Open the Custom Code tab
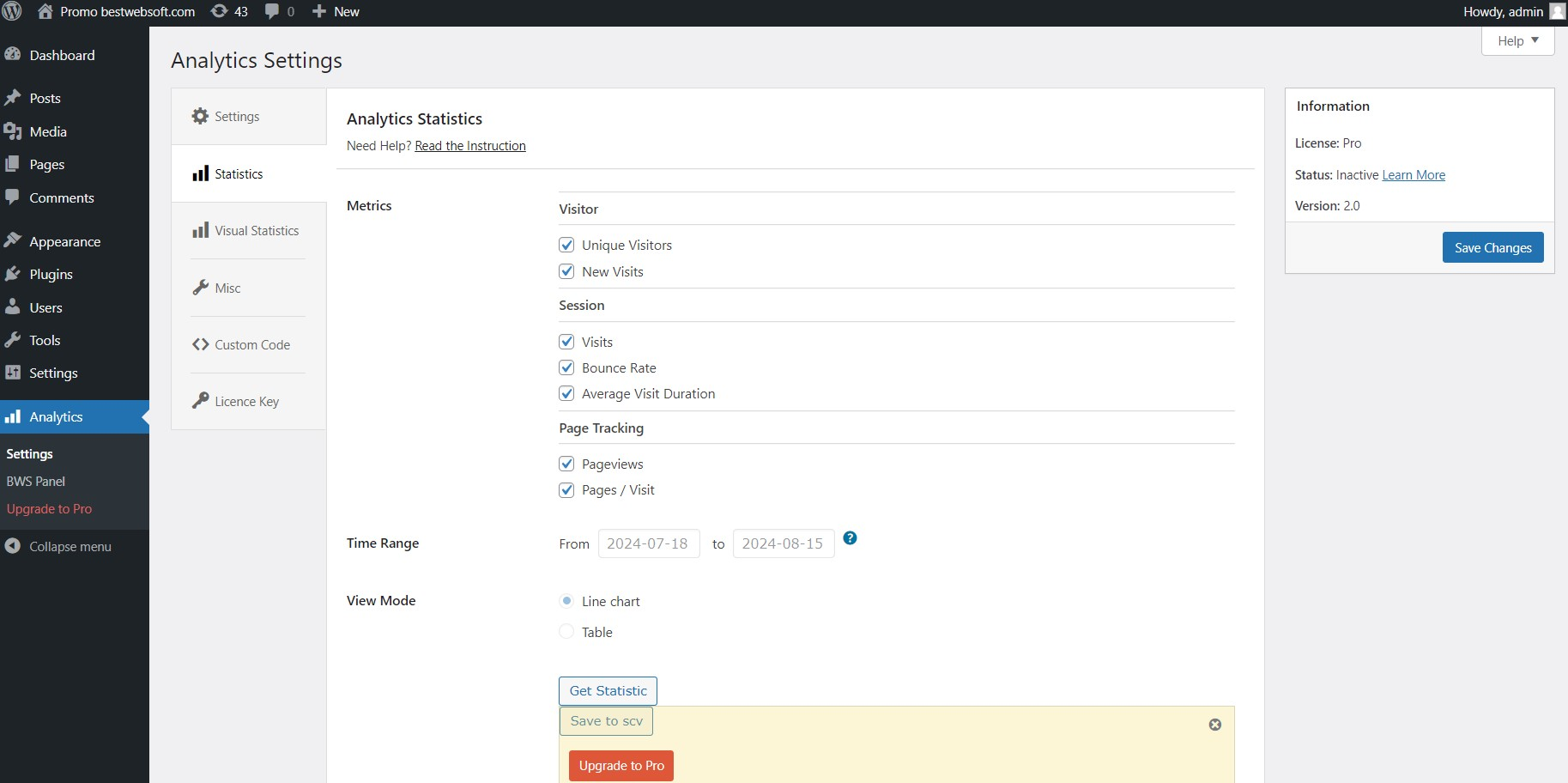This screenshot has height=783, width=1568. (x=248, y=345)
